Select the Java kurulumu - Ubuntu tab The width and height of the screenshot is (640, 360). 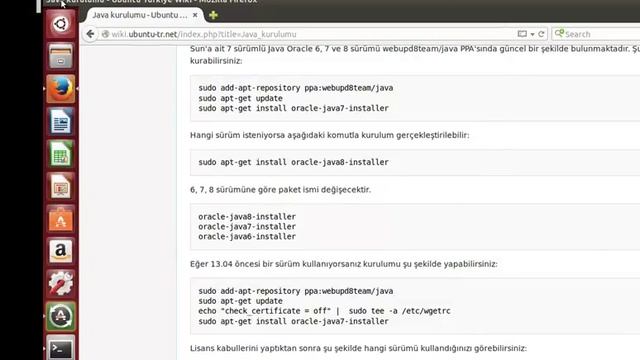click(140, 15)
